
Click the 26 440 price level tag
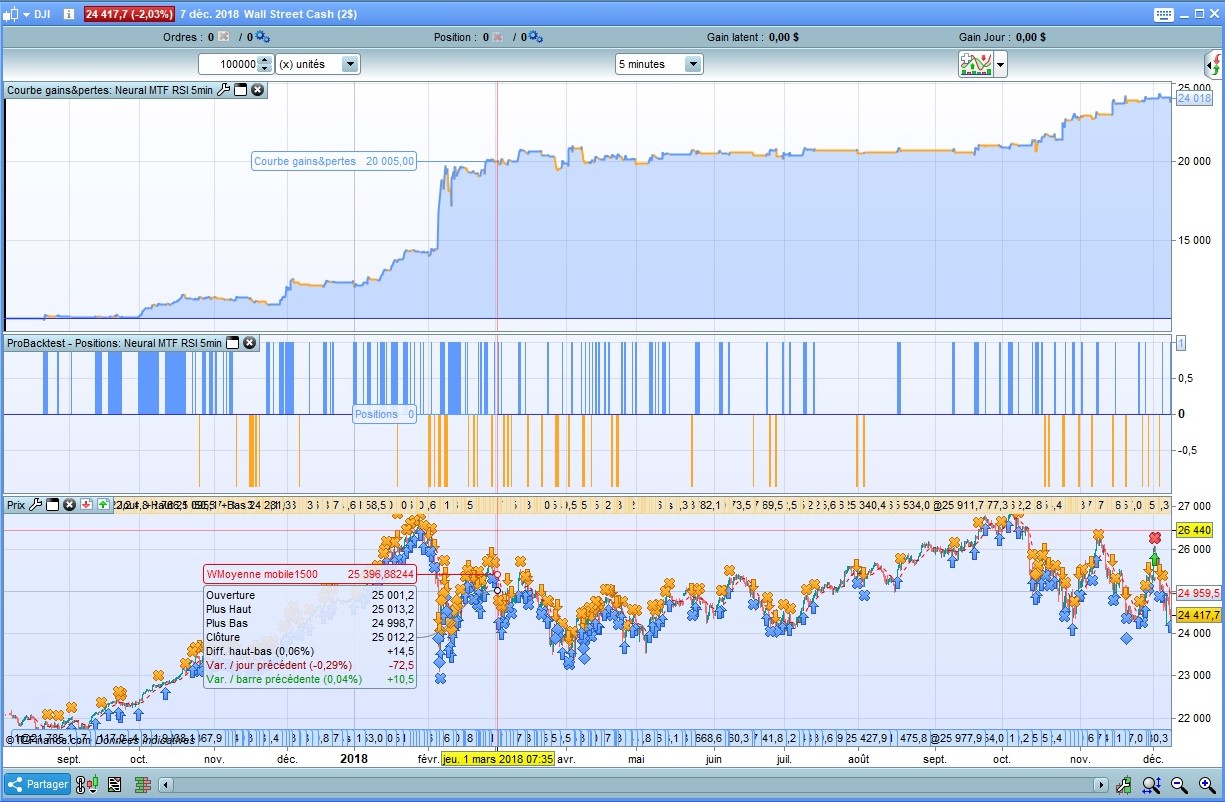coord(1194,530)
